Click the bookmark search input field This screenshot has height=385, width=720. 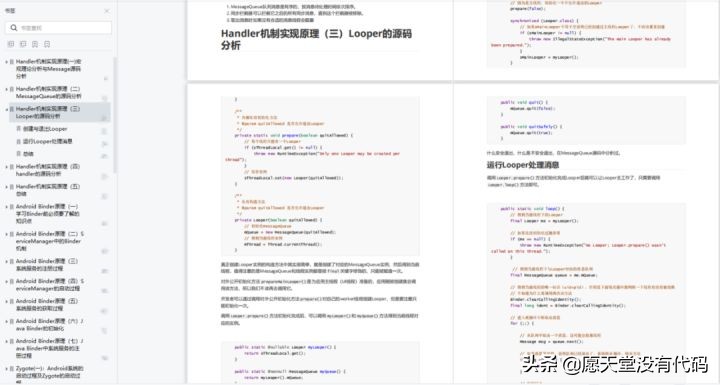click(x=58, y=28)
